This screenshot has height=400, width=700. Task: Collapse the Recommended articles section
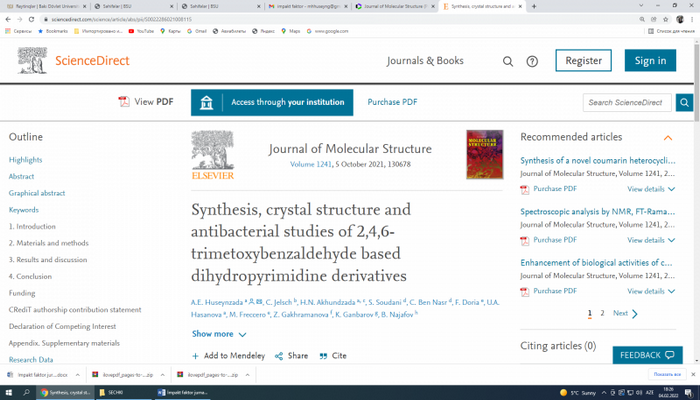[x=668, y=137]
